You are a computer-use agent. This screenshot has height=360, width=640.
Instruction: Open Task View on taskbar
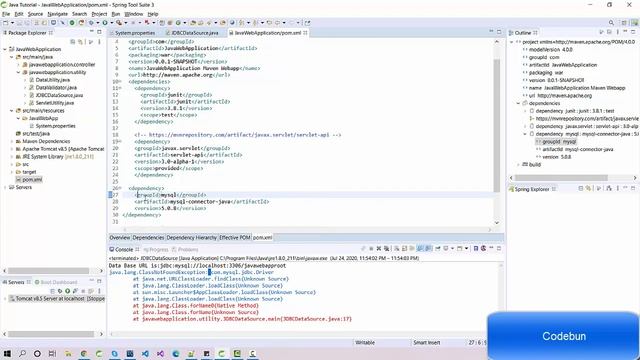tap(52, 353)
